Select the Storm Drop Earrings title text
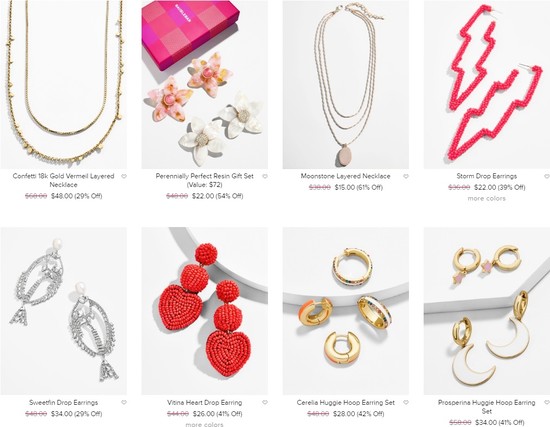550x427 pixels. (487, 176)
